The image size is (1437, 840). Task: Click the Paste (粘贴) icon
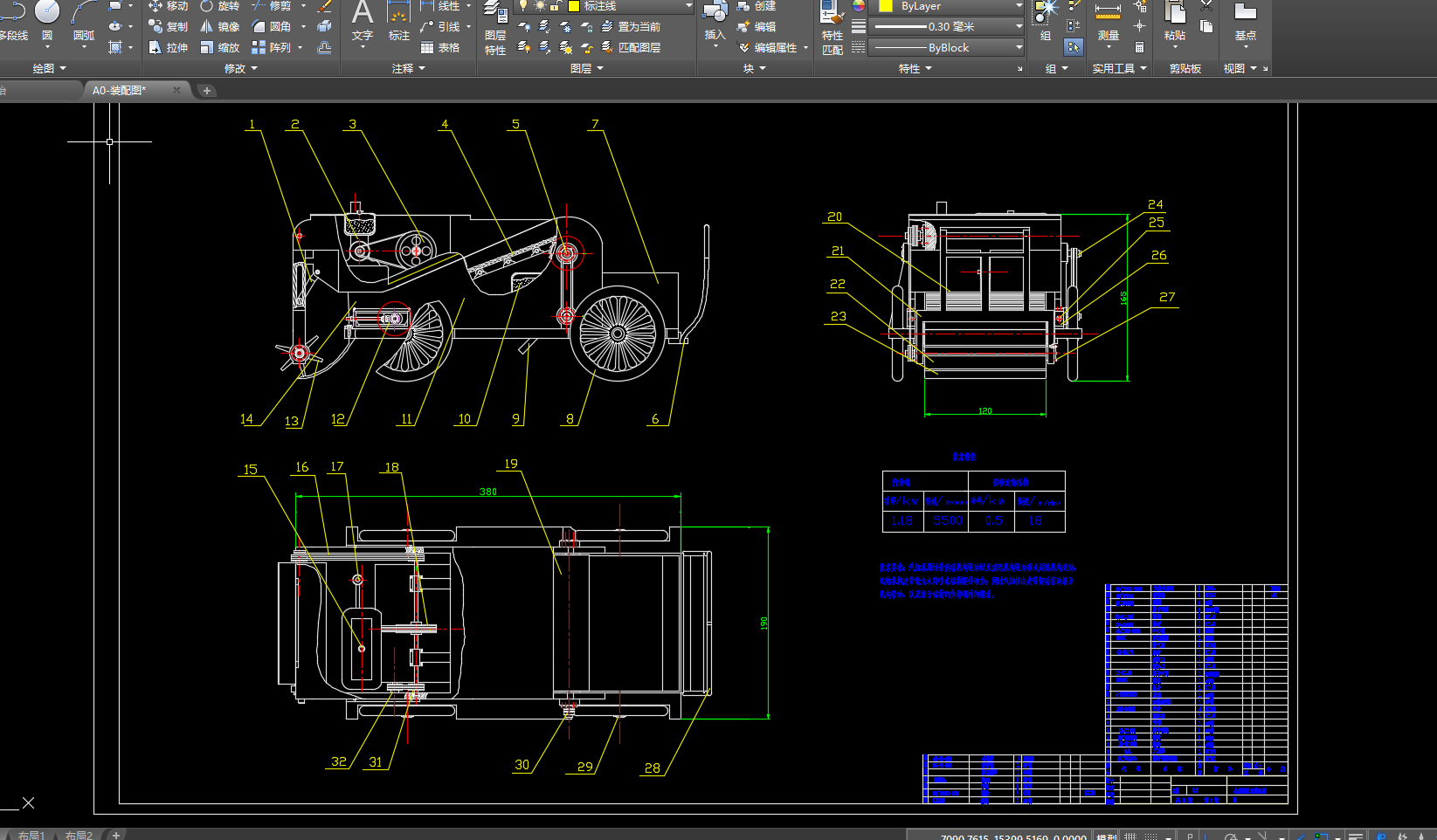click(1175, 22)
